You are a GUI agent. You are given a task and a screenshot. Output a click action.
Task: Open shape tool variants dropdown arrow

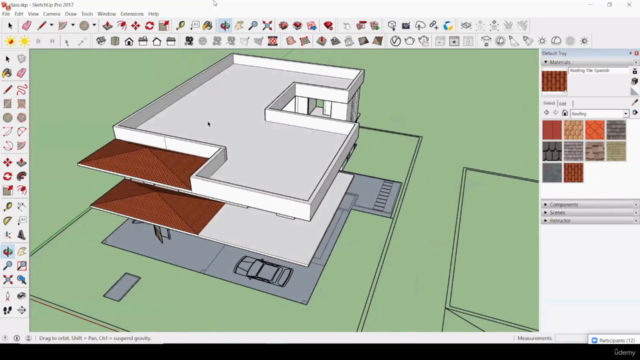(x=94, y=26)
